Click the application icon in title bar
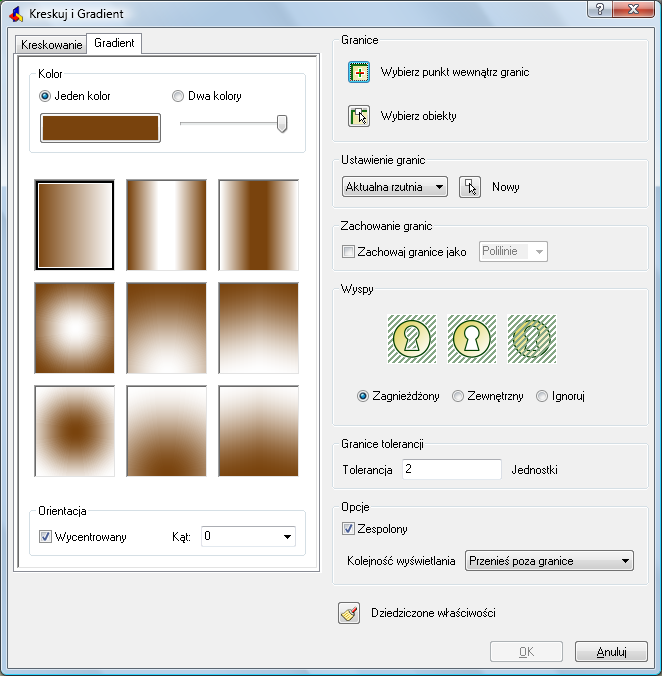 tap(16, 14)
